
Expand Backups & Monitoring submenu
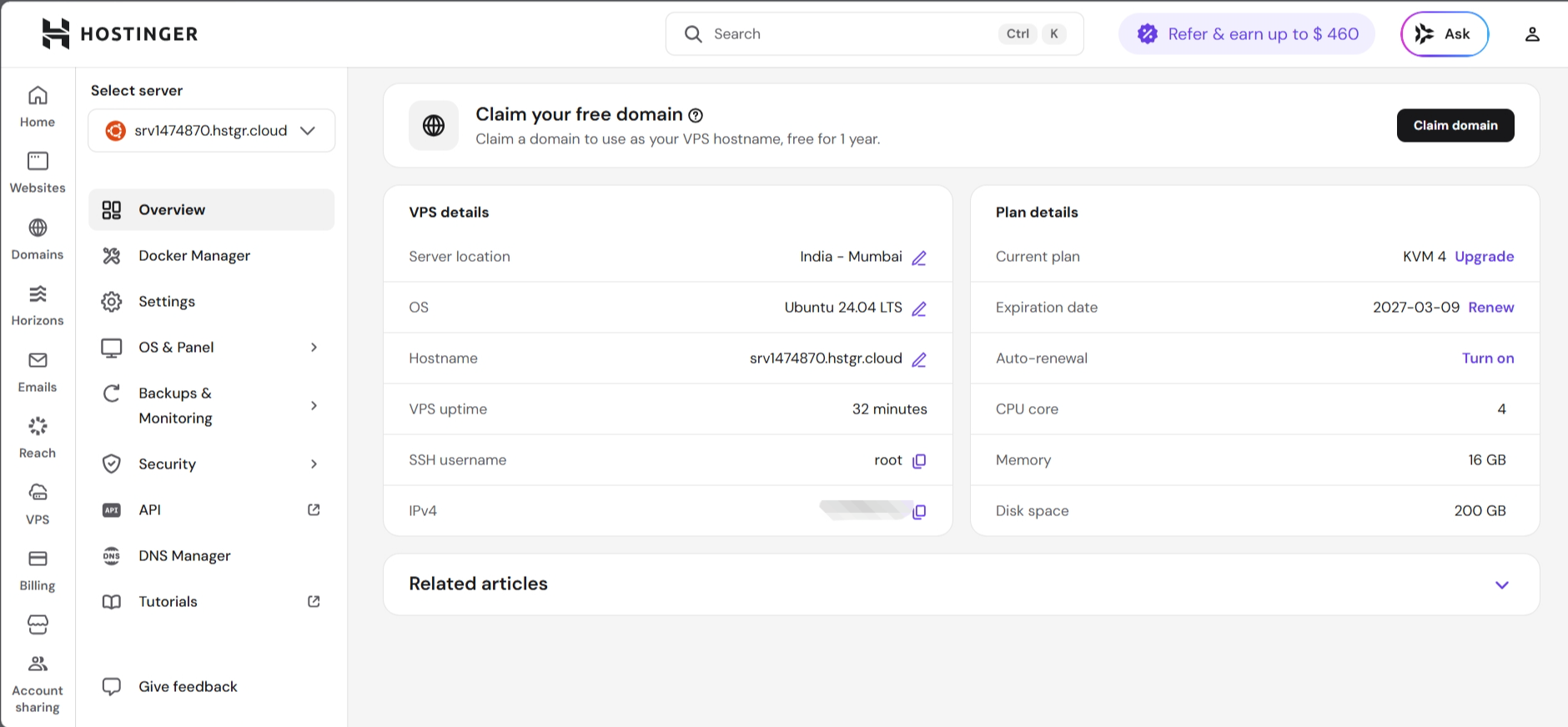pos(314,405)
